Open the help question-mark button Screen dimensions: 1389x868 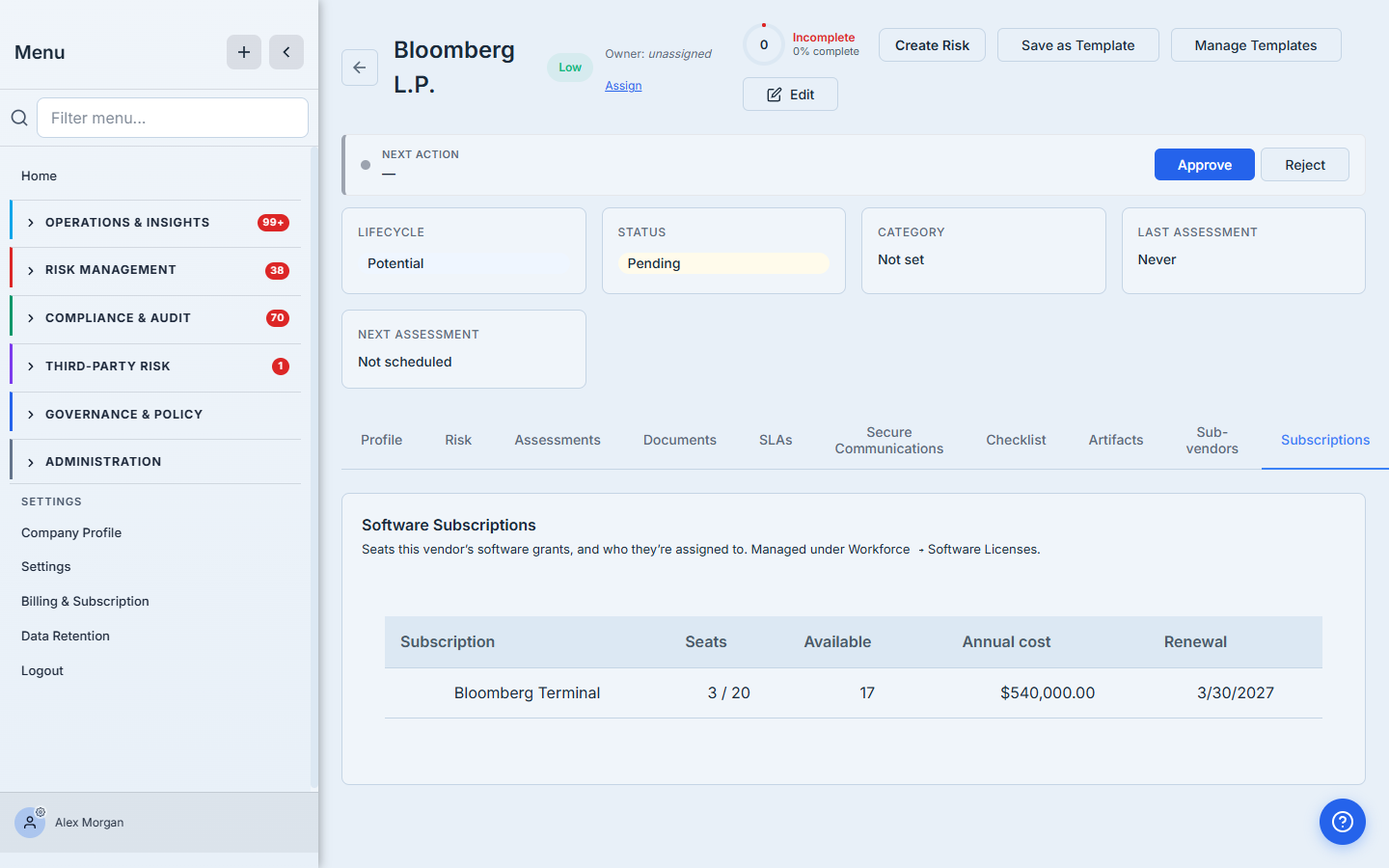1343,822
